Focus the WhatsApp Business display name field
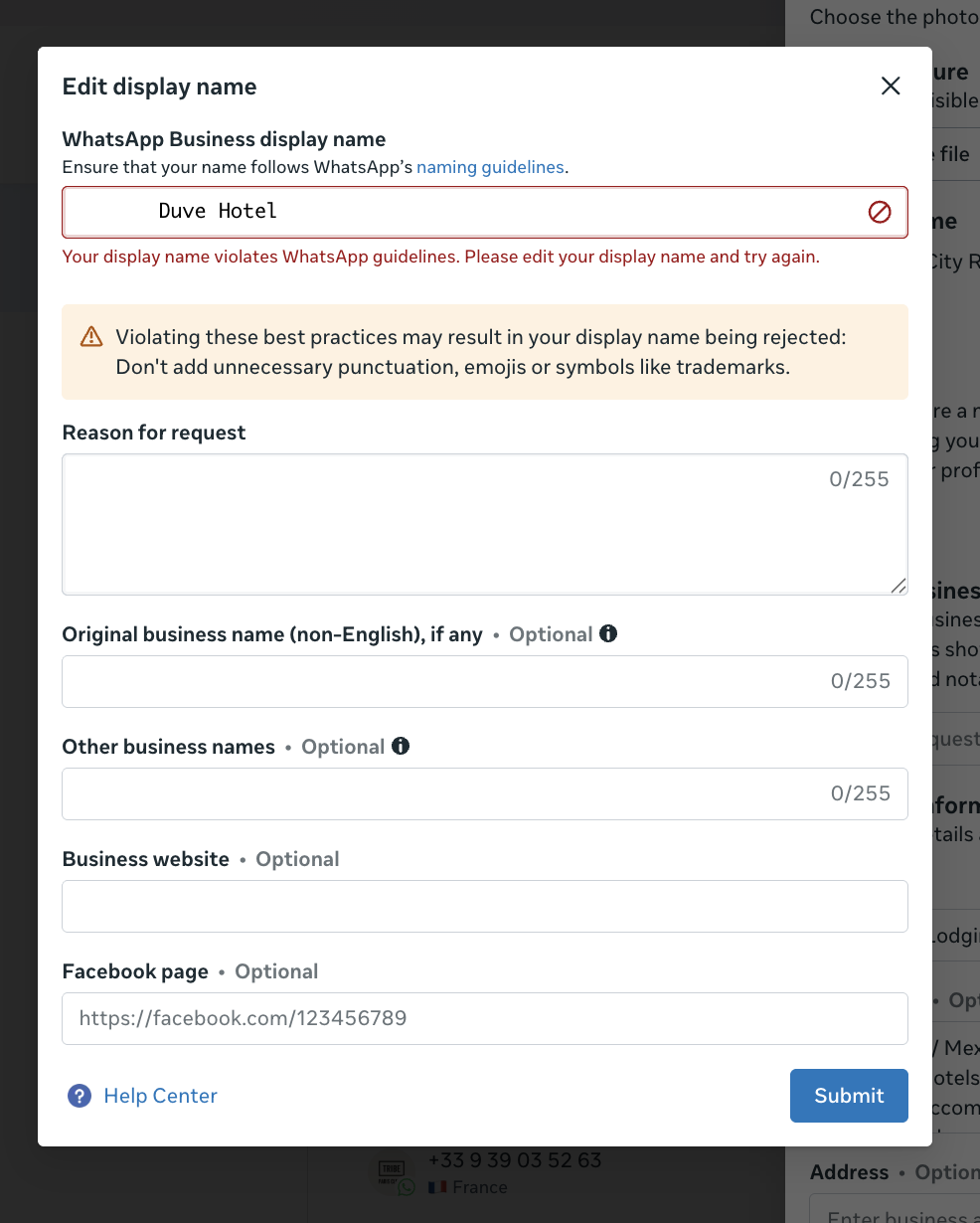 pyautogui.click(x=485, y=212)
